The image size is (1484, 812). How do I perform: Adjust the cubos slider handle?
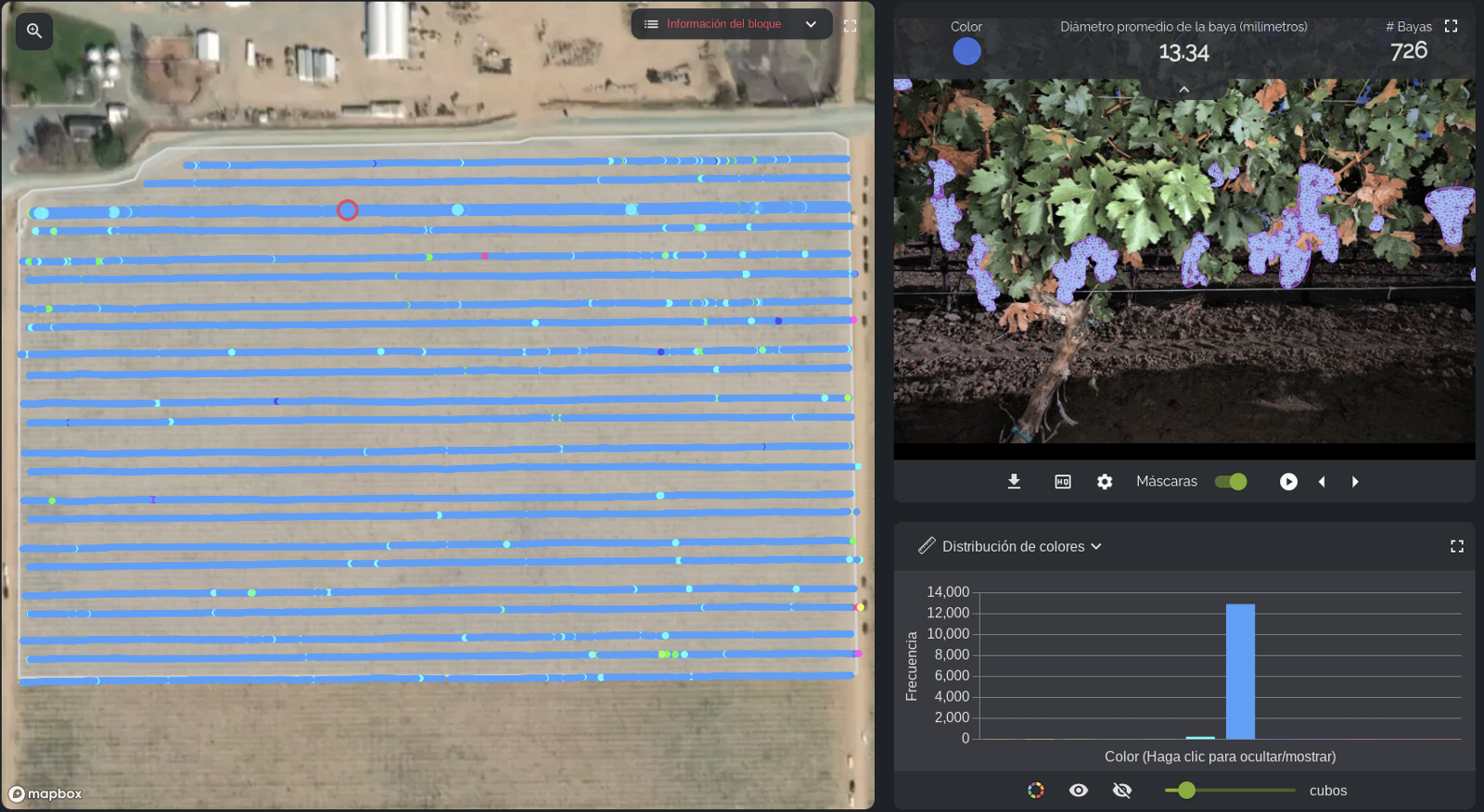click(x=1186, y=790)
